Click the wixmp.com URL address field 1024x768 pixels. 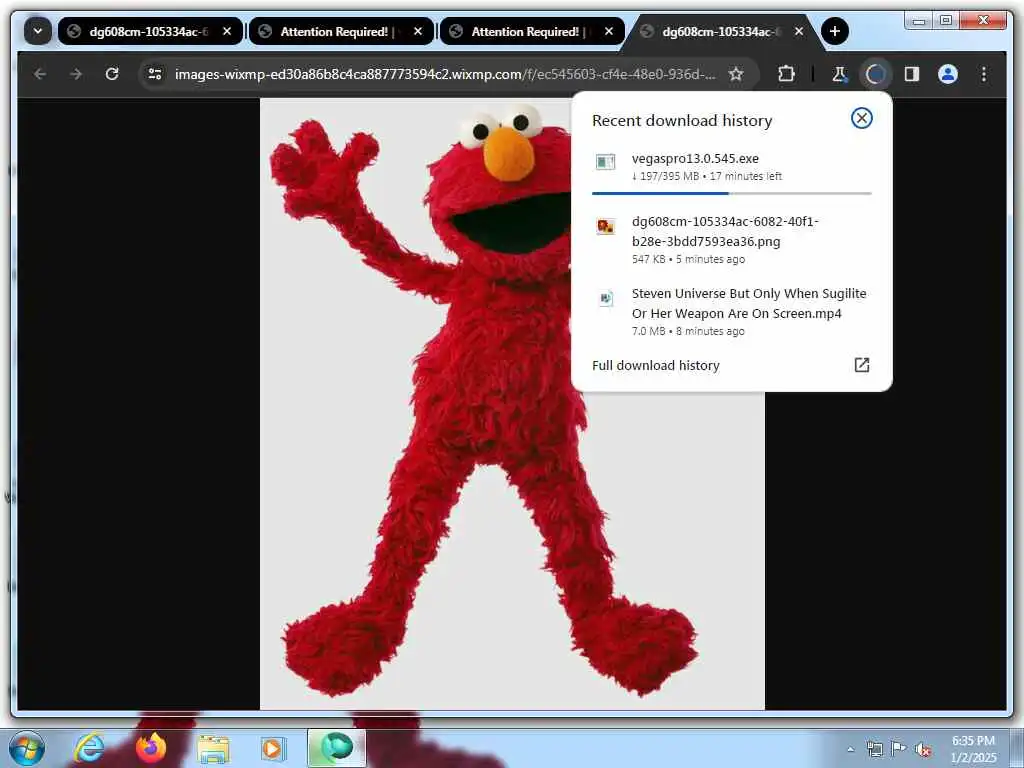pos(445,74)
